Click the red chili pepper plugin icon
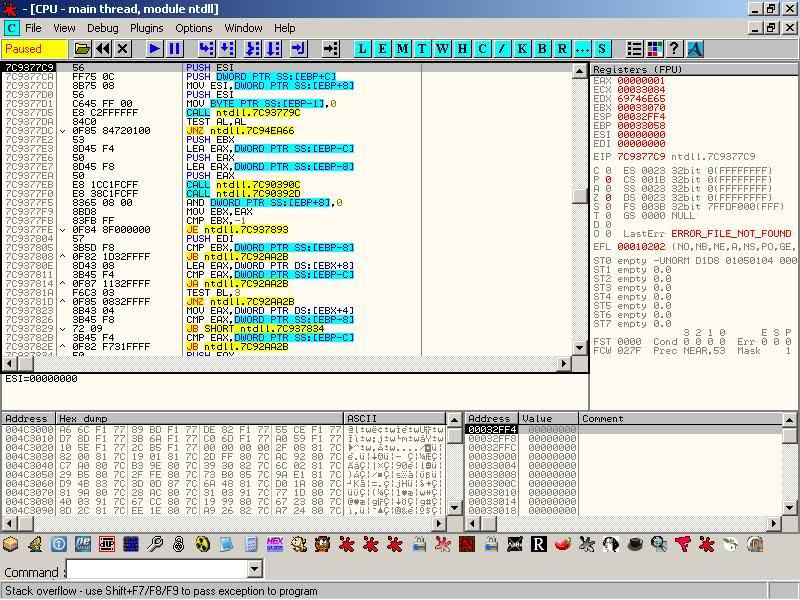 pos(563,544)
